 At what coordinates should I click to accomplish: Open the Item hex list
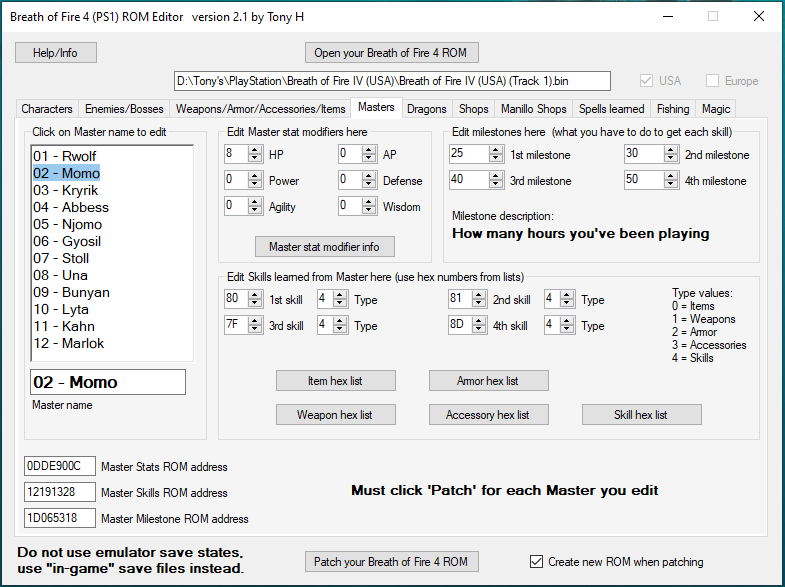coord(335,381)
